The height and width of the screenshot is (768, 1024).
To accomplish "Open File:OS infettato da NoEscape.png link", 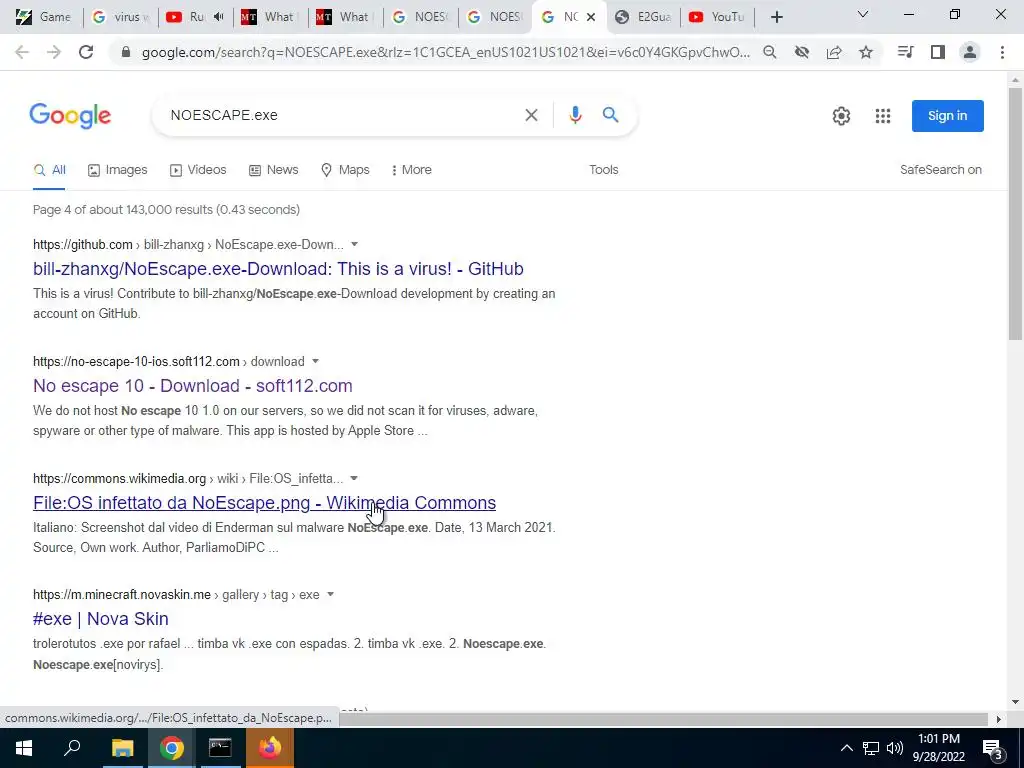I will pyautogui.click(x=264, y=502).
